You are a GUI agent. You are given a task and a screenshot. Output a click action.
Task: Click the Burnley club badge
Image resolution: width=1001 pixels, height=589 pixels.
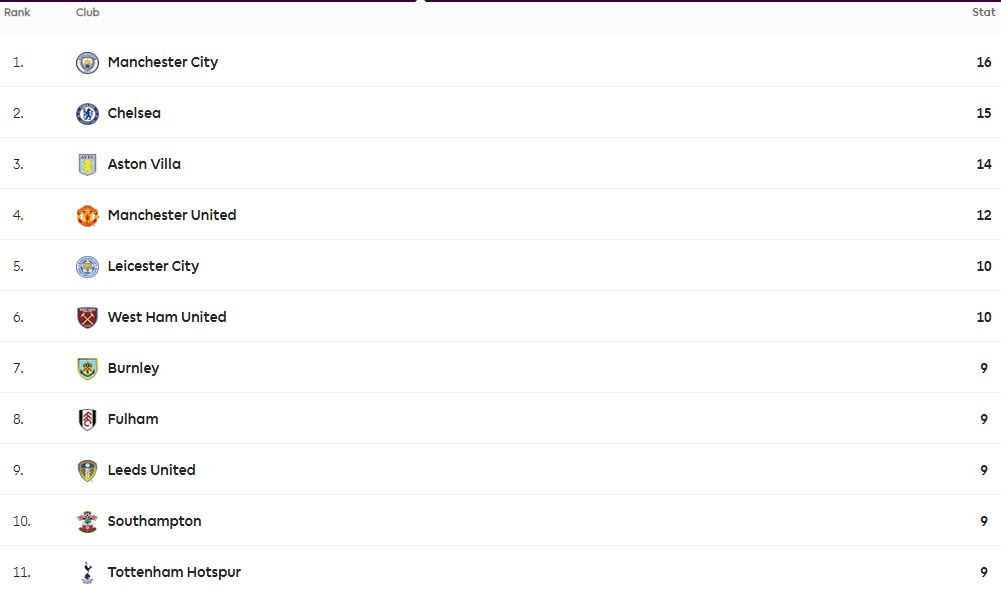point(87,369)
